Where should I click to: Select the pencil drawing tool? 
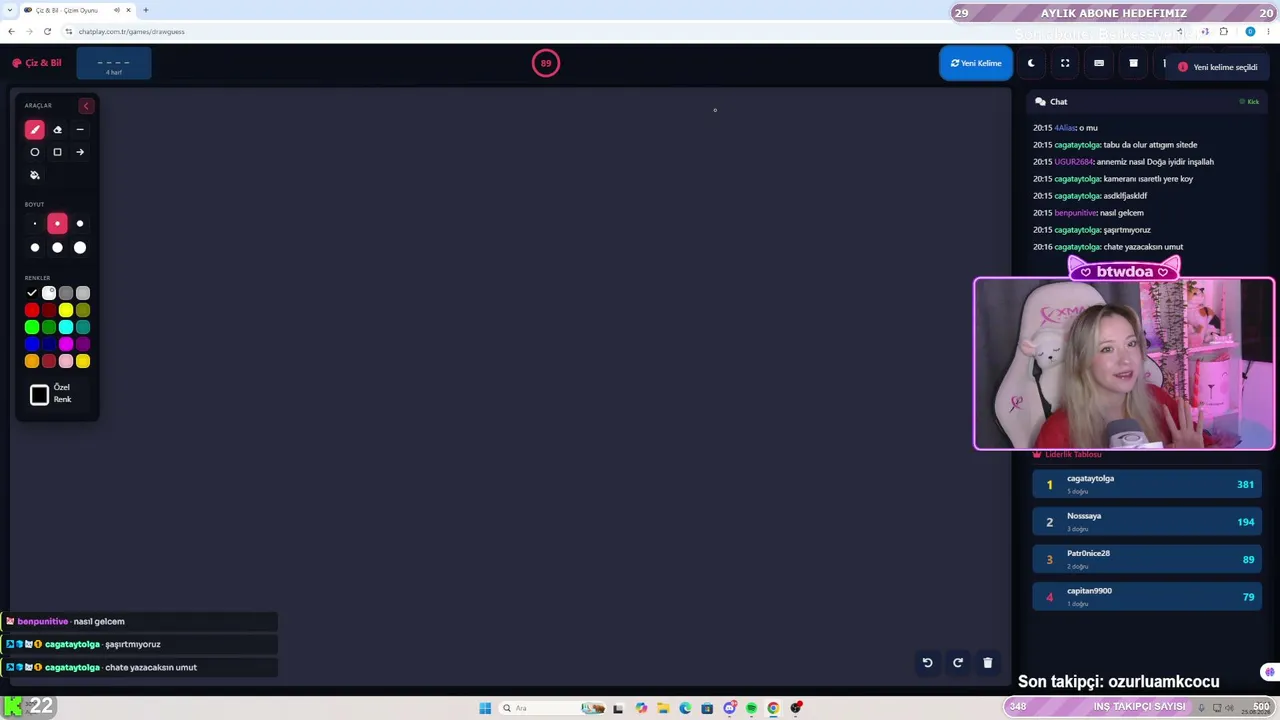tap(35, 129)
